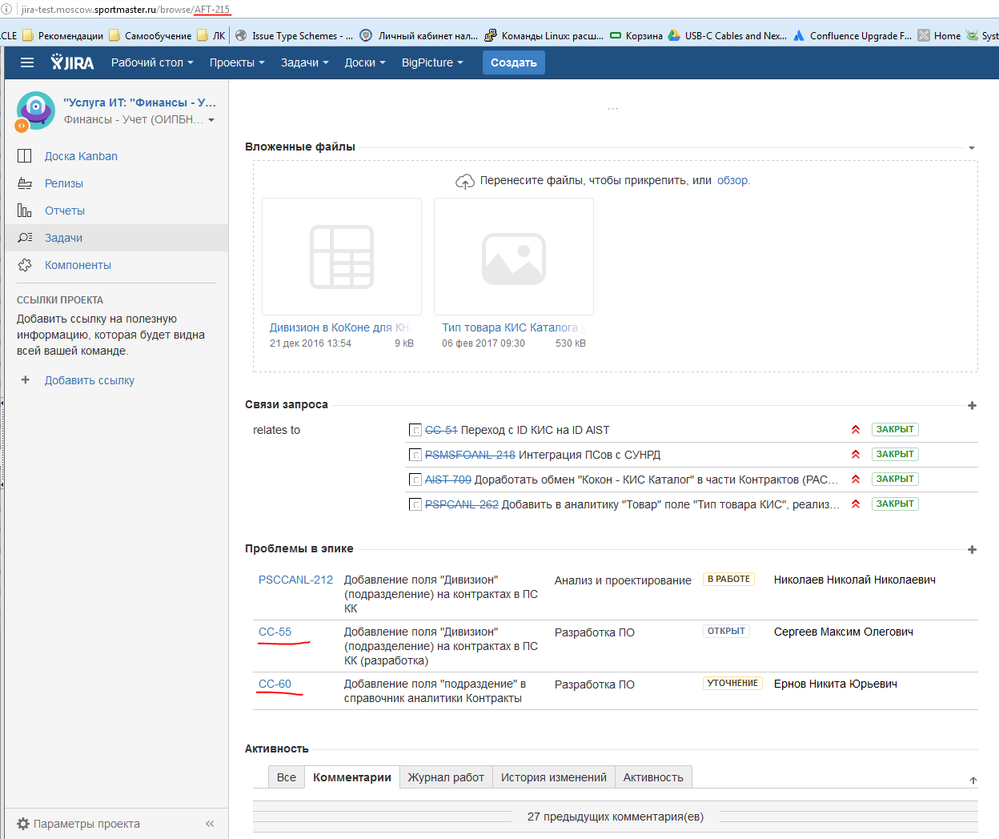
Task: Open the CC-51 linked issue
Action: click(x=441, y=430)
